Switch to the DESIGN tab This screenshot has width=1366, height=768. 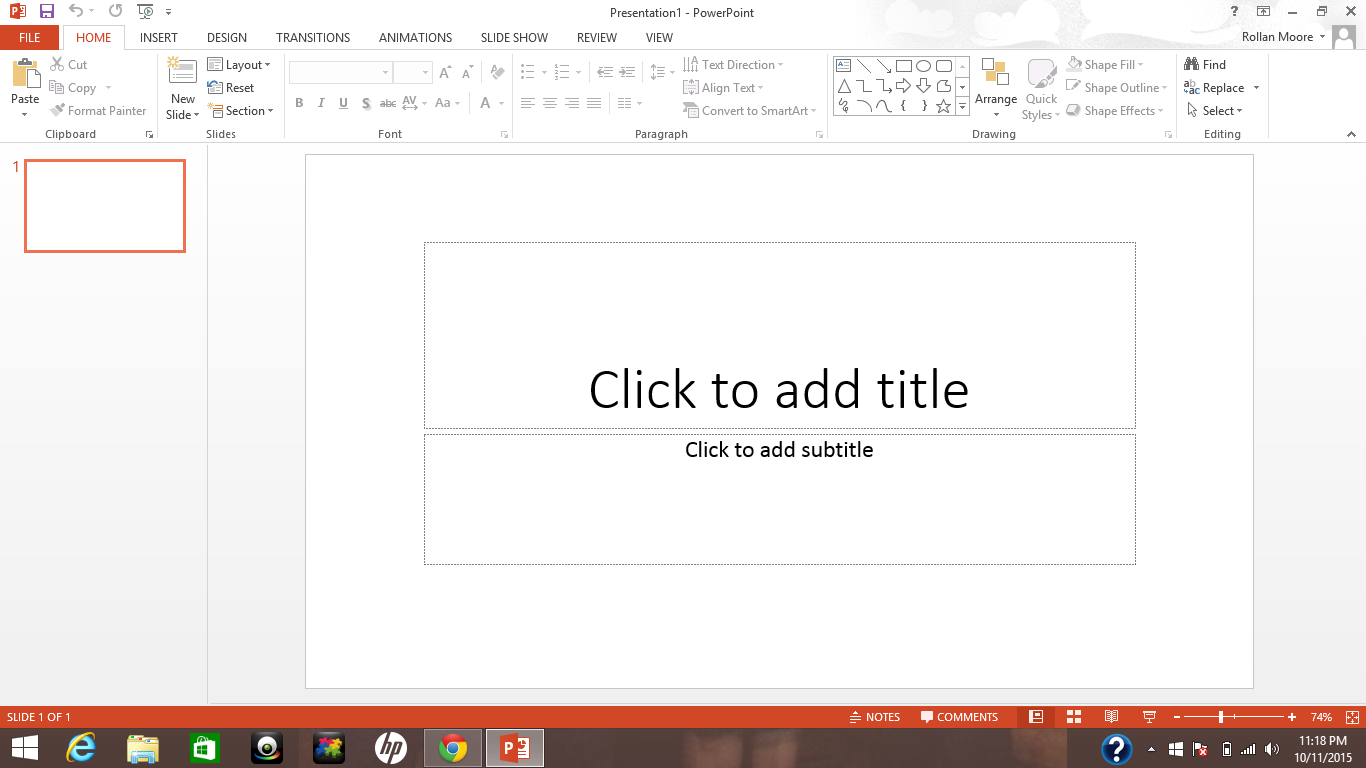click(227, 38)
